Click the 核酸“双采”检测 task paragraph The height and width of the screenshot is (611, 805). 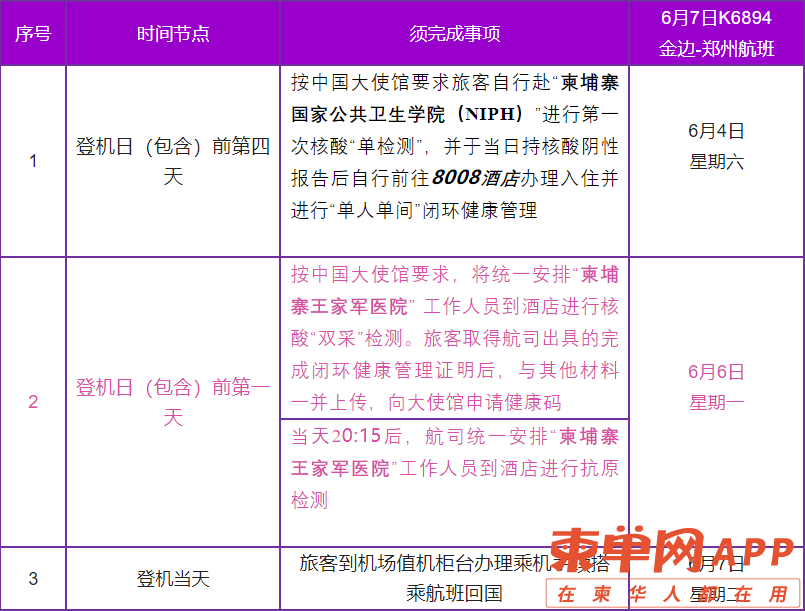[454, 338]
